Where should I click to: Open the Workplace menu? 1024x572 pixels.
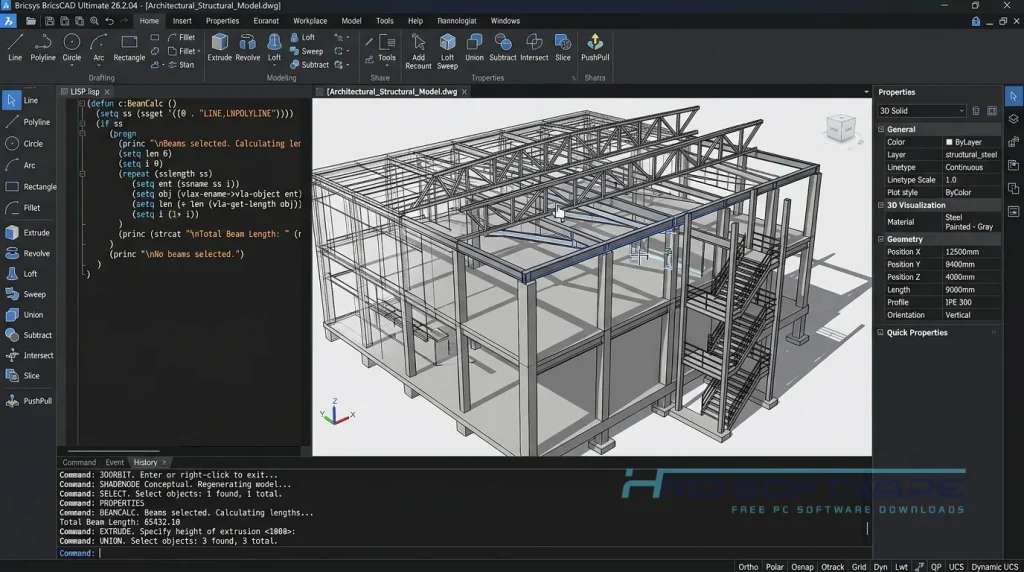(310, 21)
